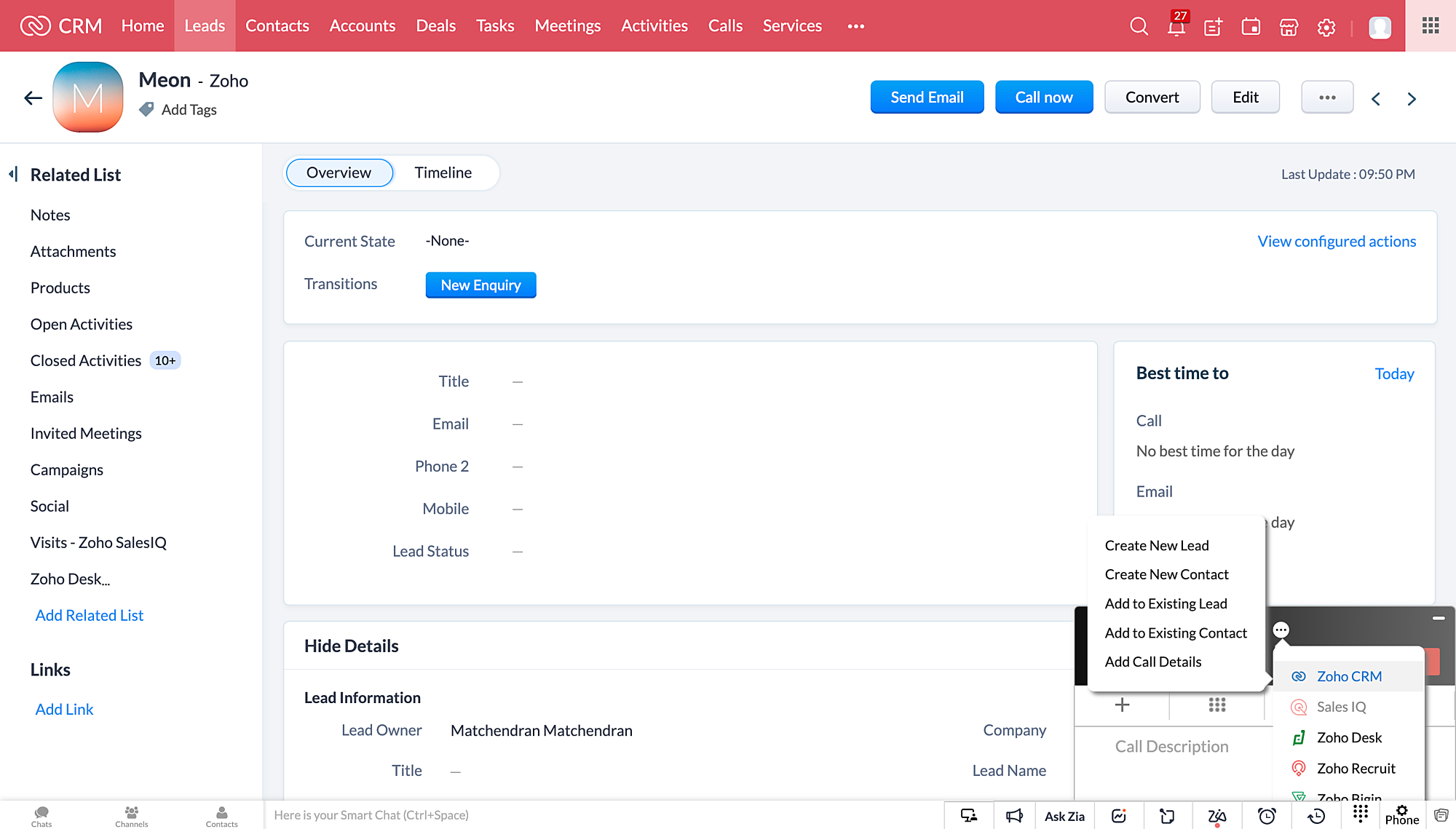The height and width of the screenshot is (829, 1456).
Task: Open the Phone settings button
Action: [x=1402, y=815]
